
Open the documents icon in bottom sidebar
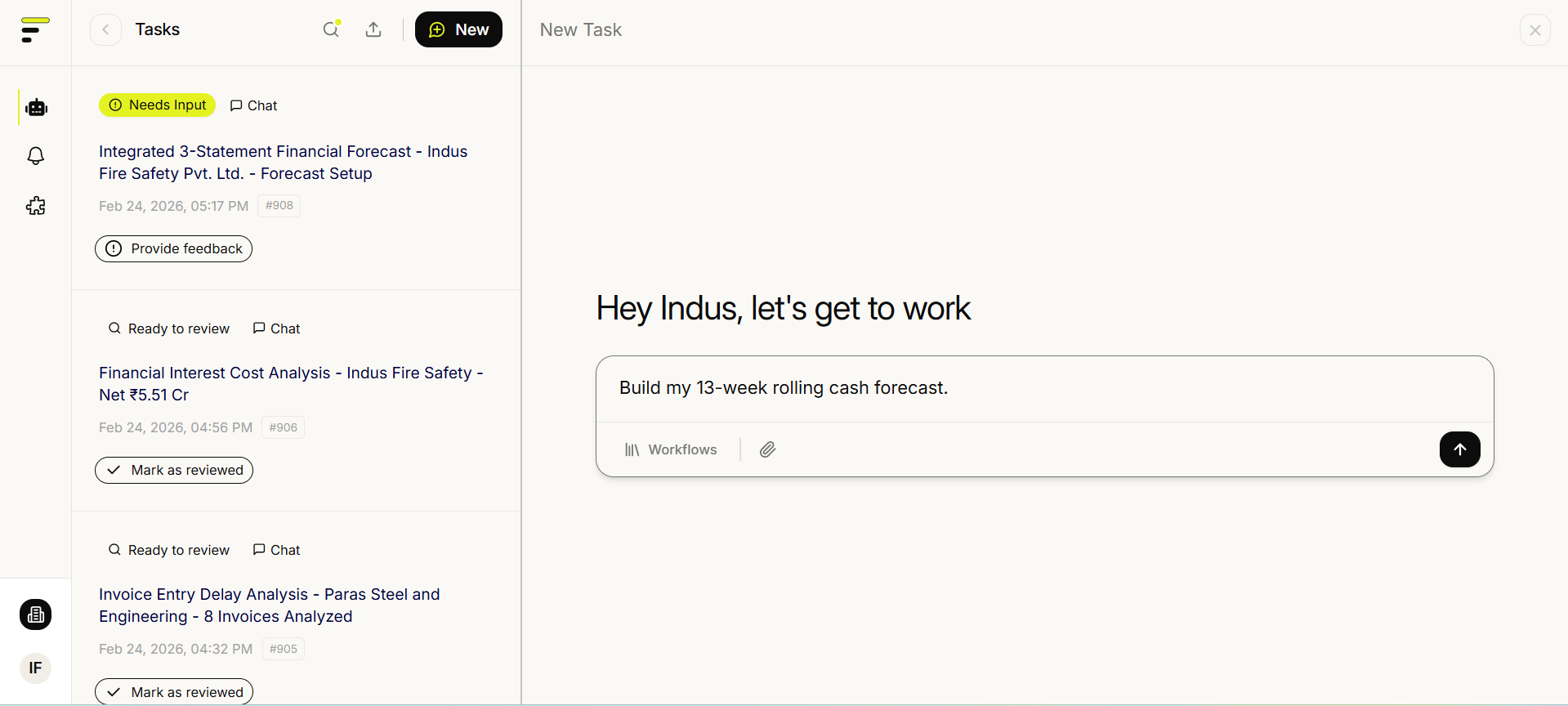click(36, 614)
